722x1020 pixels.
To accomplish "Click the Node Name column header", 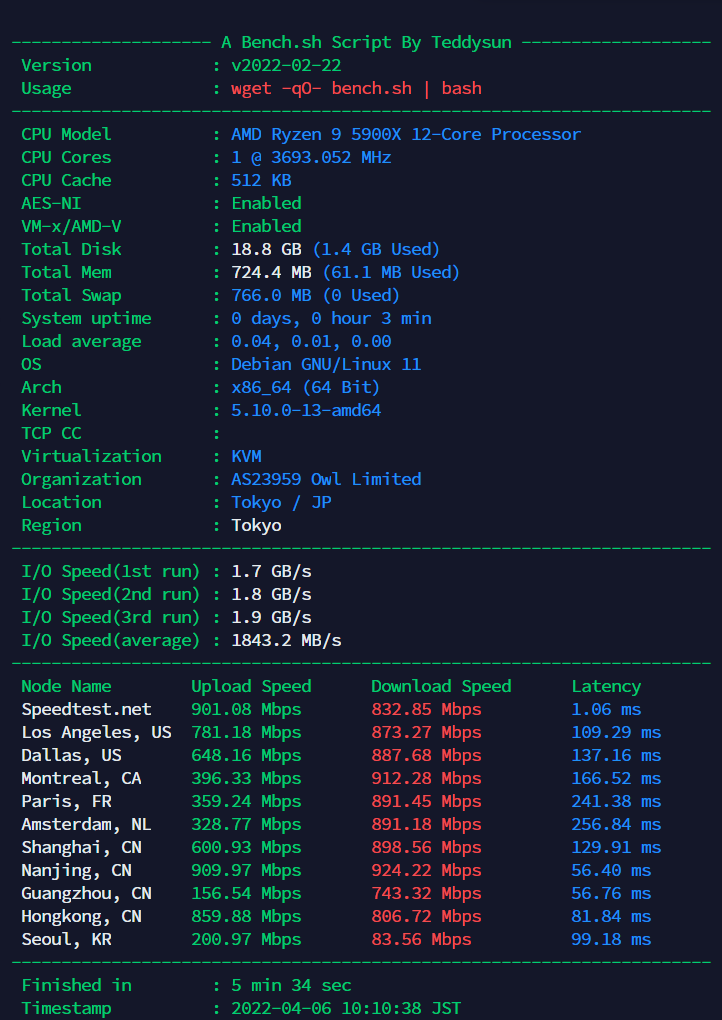I will pyautogui.click(x=66, y=686).
